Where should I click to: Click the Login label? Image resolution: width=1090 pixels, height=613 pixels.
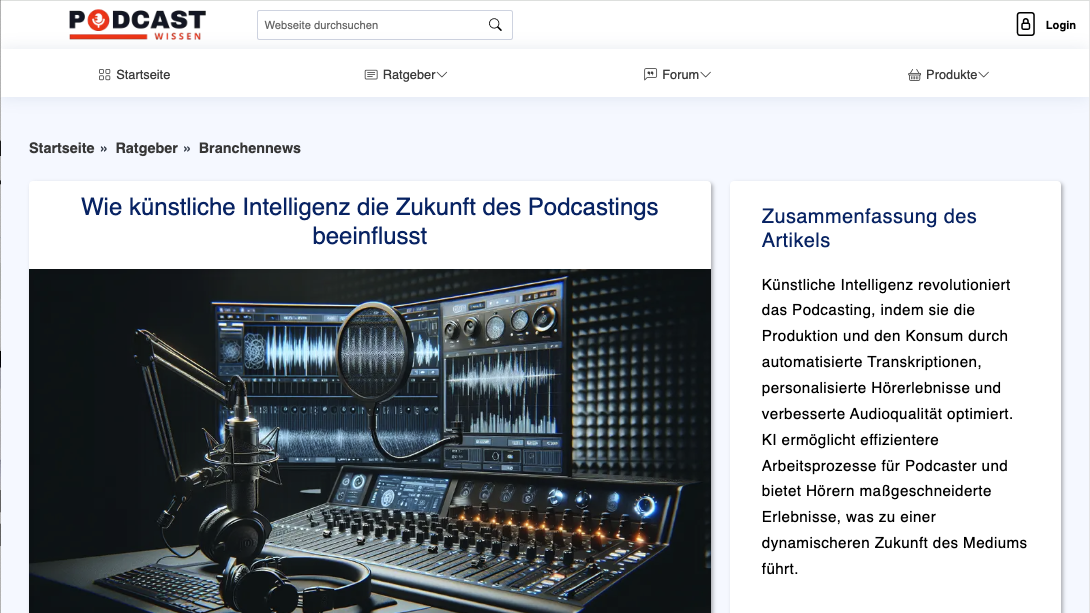(1060, 24)
